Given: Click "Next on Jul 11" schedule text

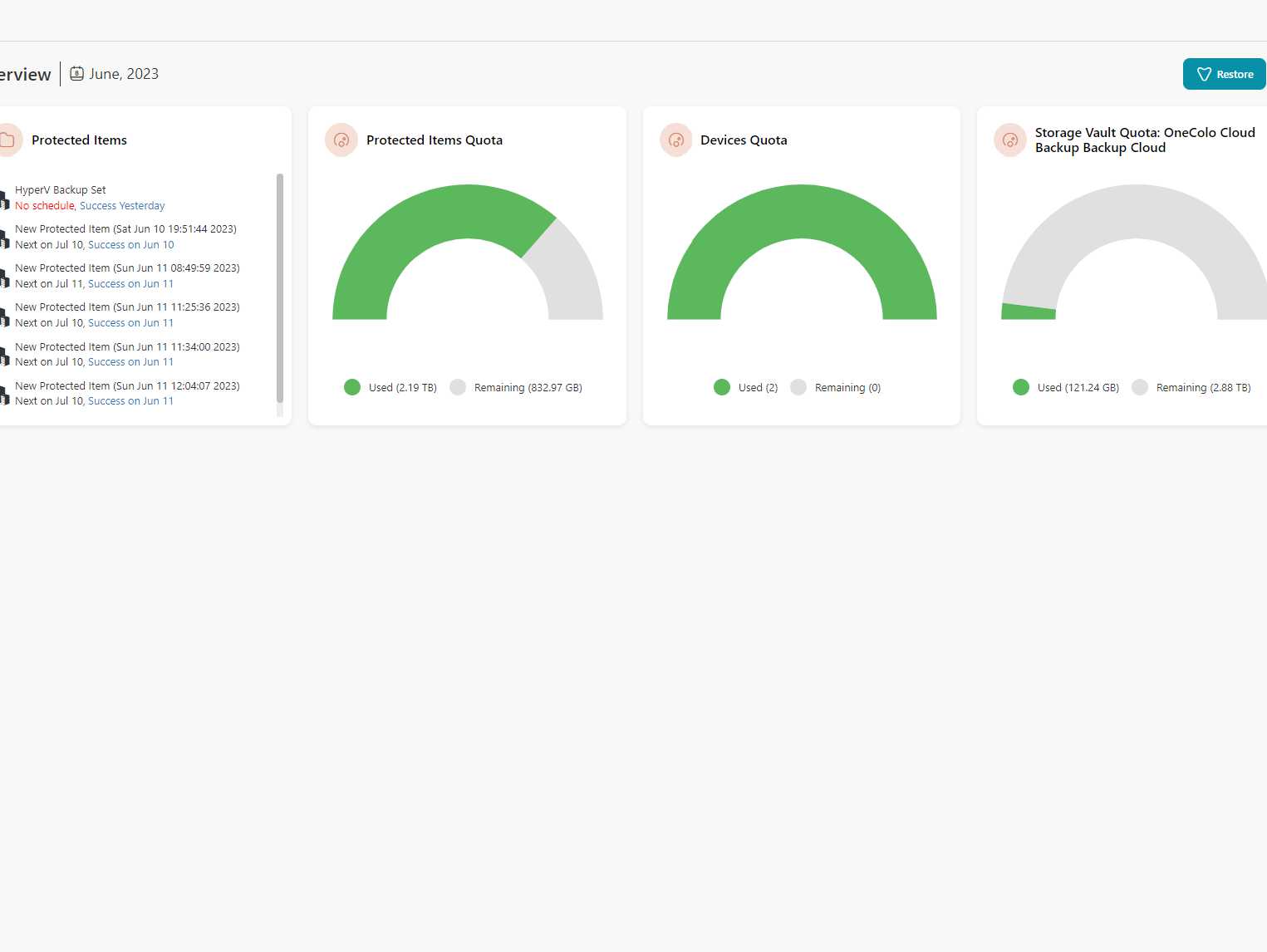Looking at the screenshot, I should (x=49, y=284).
